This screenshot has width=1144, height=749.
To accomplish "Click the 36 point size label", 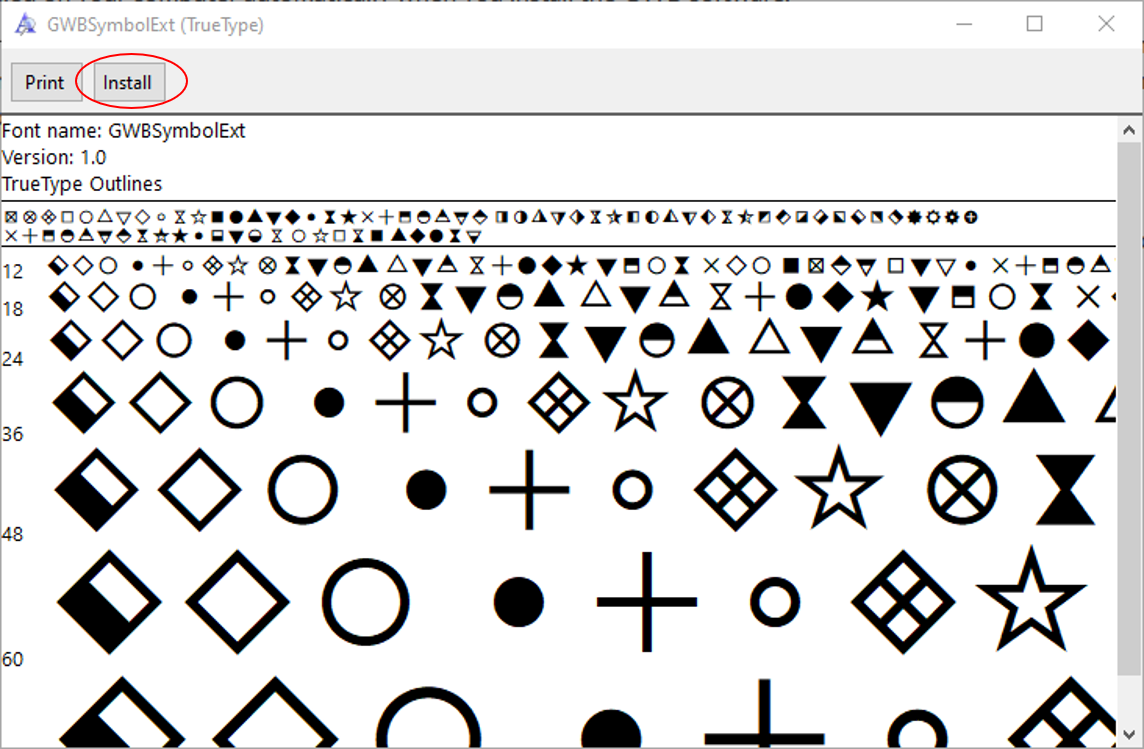I will [12, 435].
